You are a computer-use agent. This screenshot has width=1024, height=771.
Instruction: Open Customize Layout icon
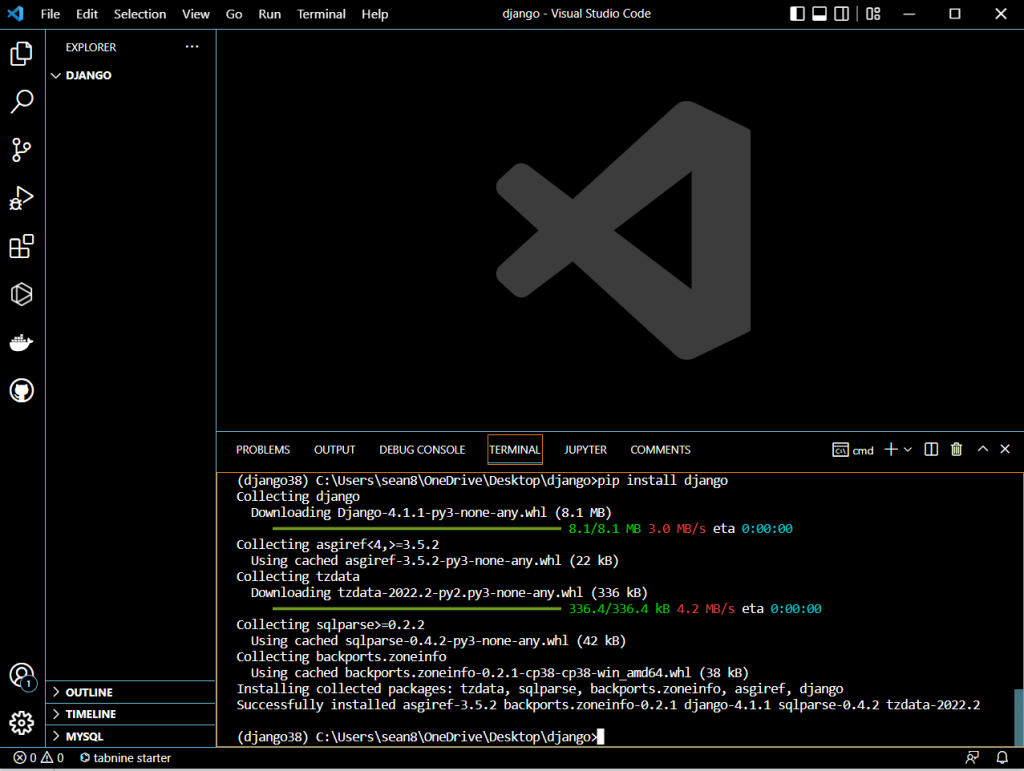click(x=873, y=14)
